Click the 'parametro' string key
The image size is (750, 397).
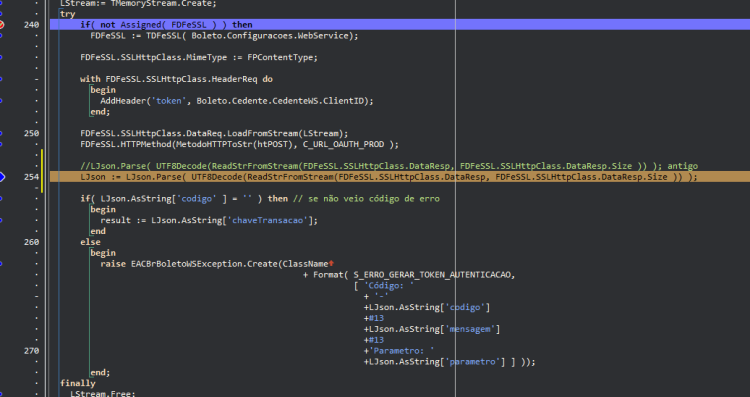(x=472, y=362)
